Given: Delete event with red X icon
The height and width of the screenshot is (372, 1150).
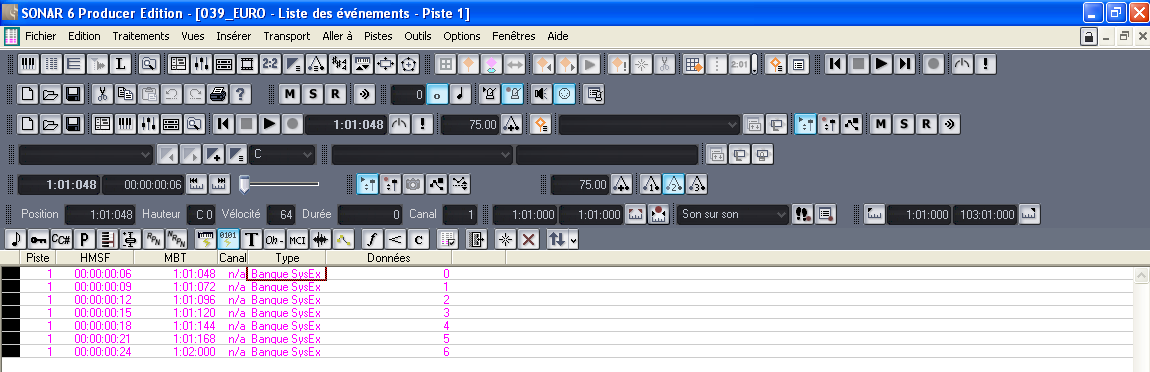Looking at the screenshot, I should (x=530, y=239).
